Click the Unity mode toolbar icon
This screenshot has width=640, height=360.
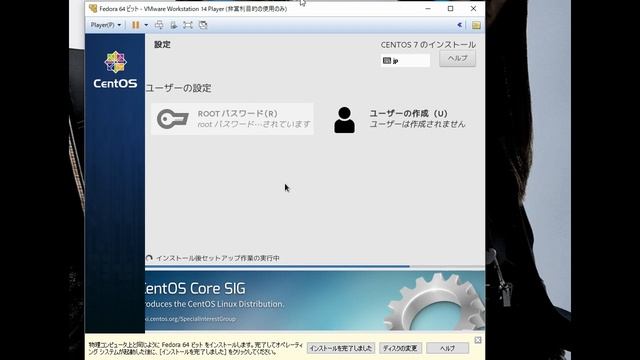pyautogui.click(x=203, y=25)
